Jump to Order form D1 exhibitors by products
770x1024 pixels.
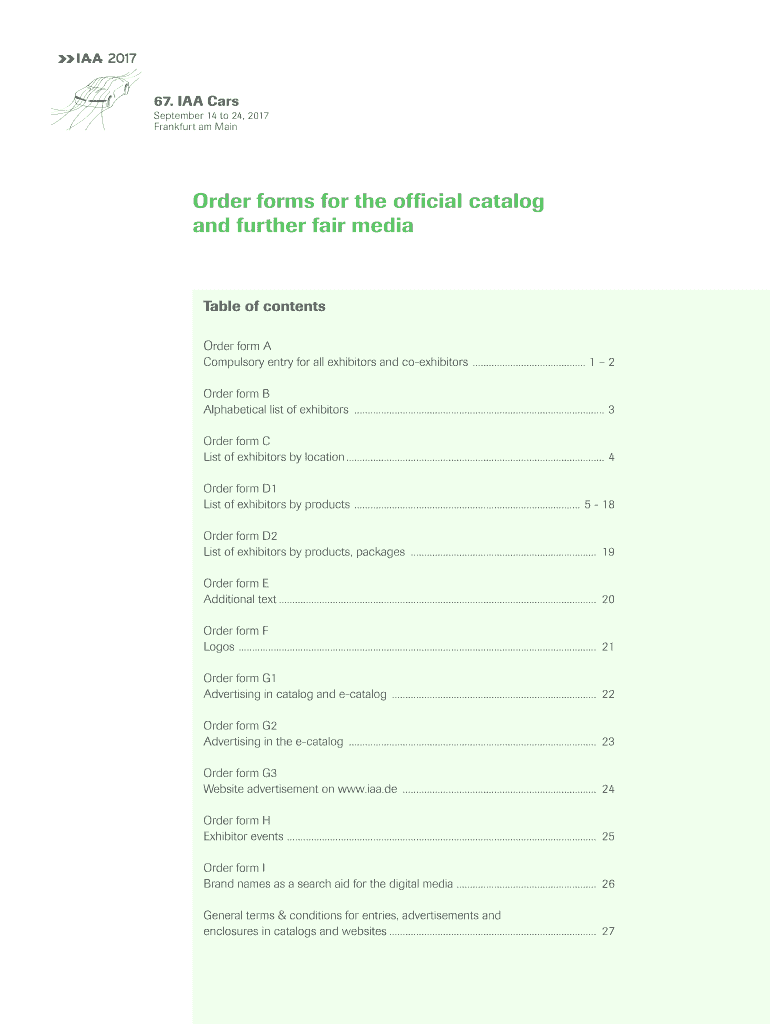[x=277, y=505]
